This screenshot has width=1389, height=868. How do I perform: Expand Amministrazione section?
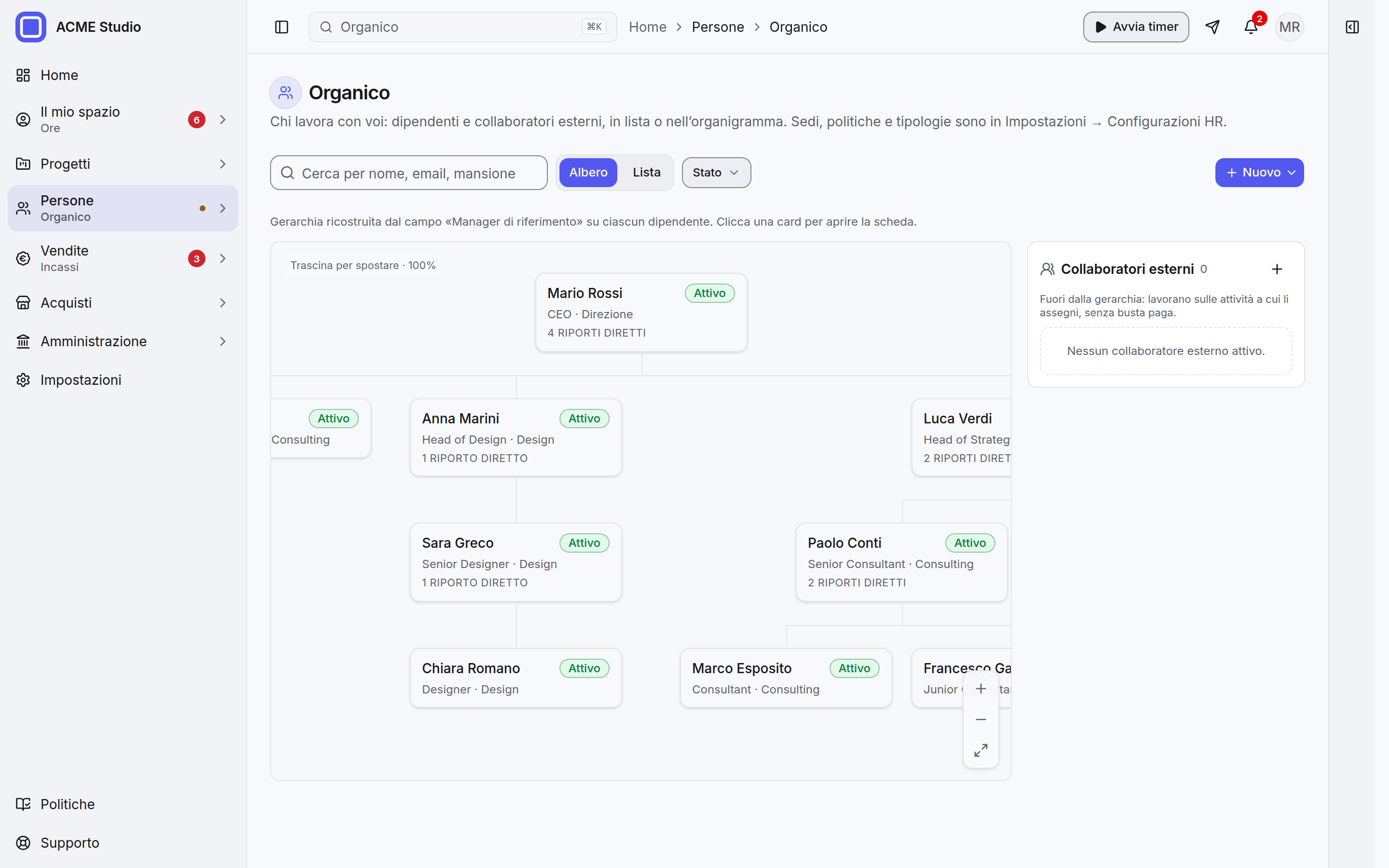(x=223, y=341)
